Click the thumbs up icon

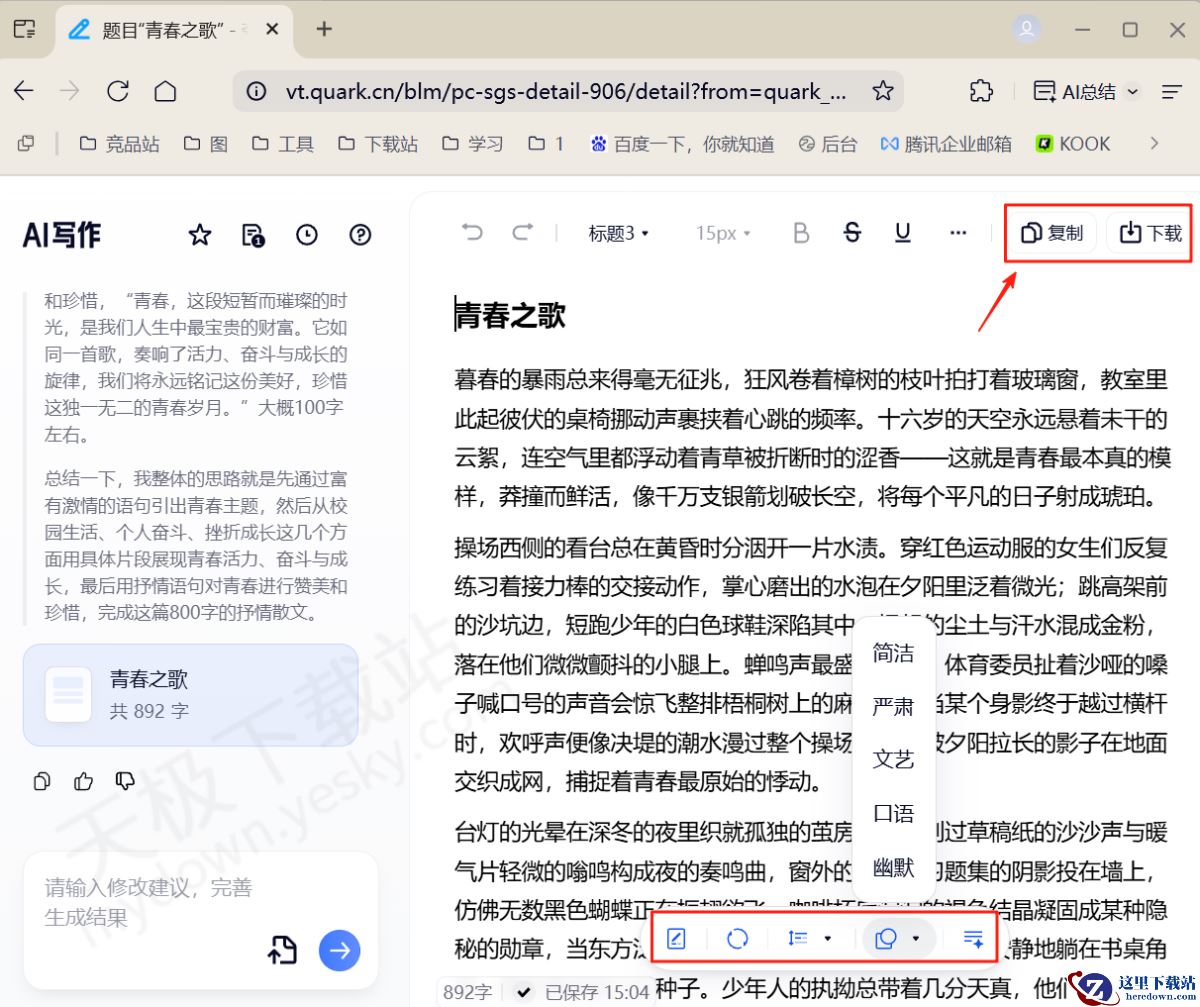84,781
